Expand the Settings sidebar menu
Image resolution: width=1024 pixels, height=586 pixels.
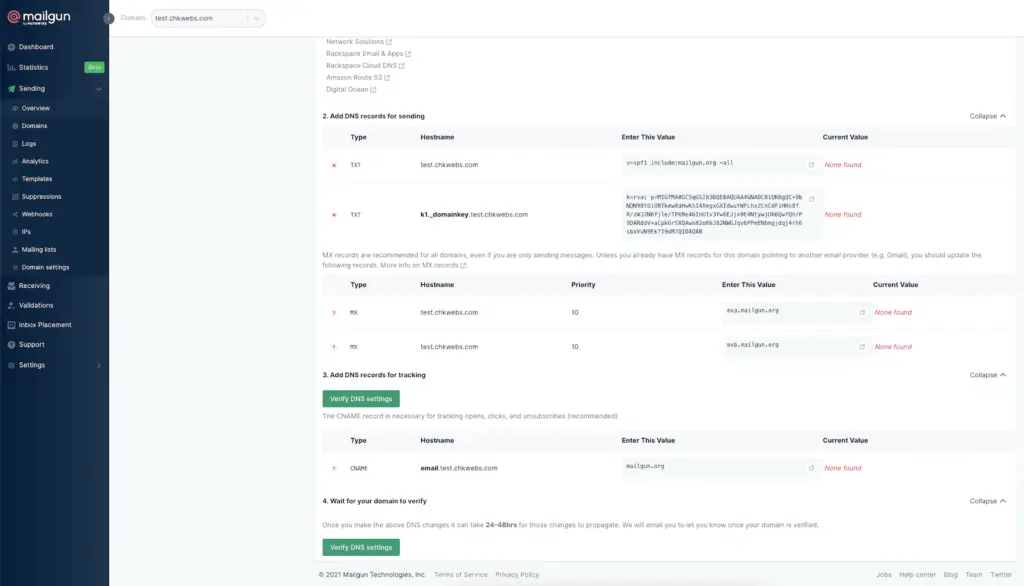tap(98, 365)
